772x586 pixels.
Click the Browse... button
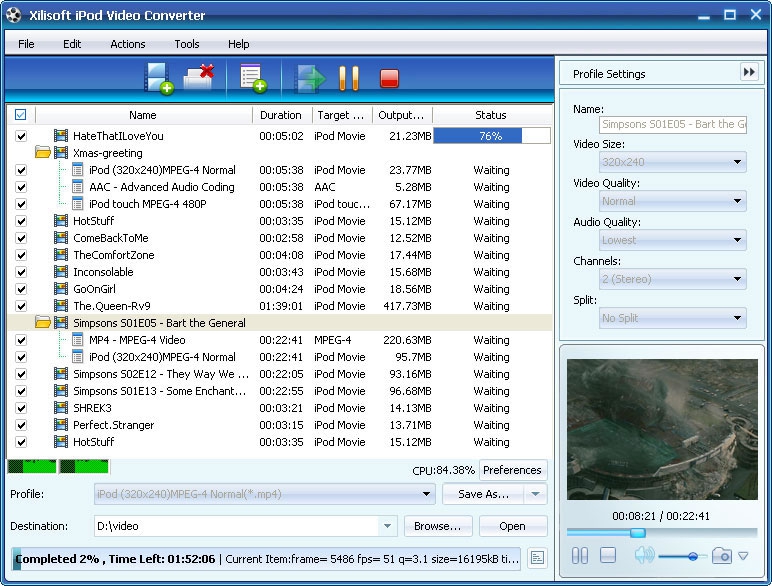(437, 526)
